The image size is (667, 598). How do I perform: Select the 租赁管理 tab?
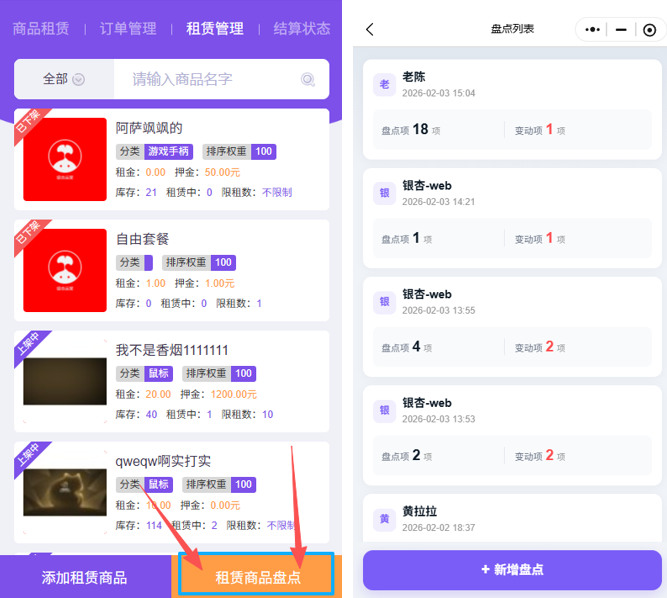coord(215,28)
